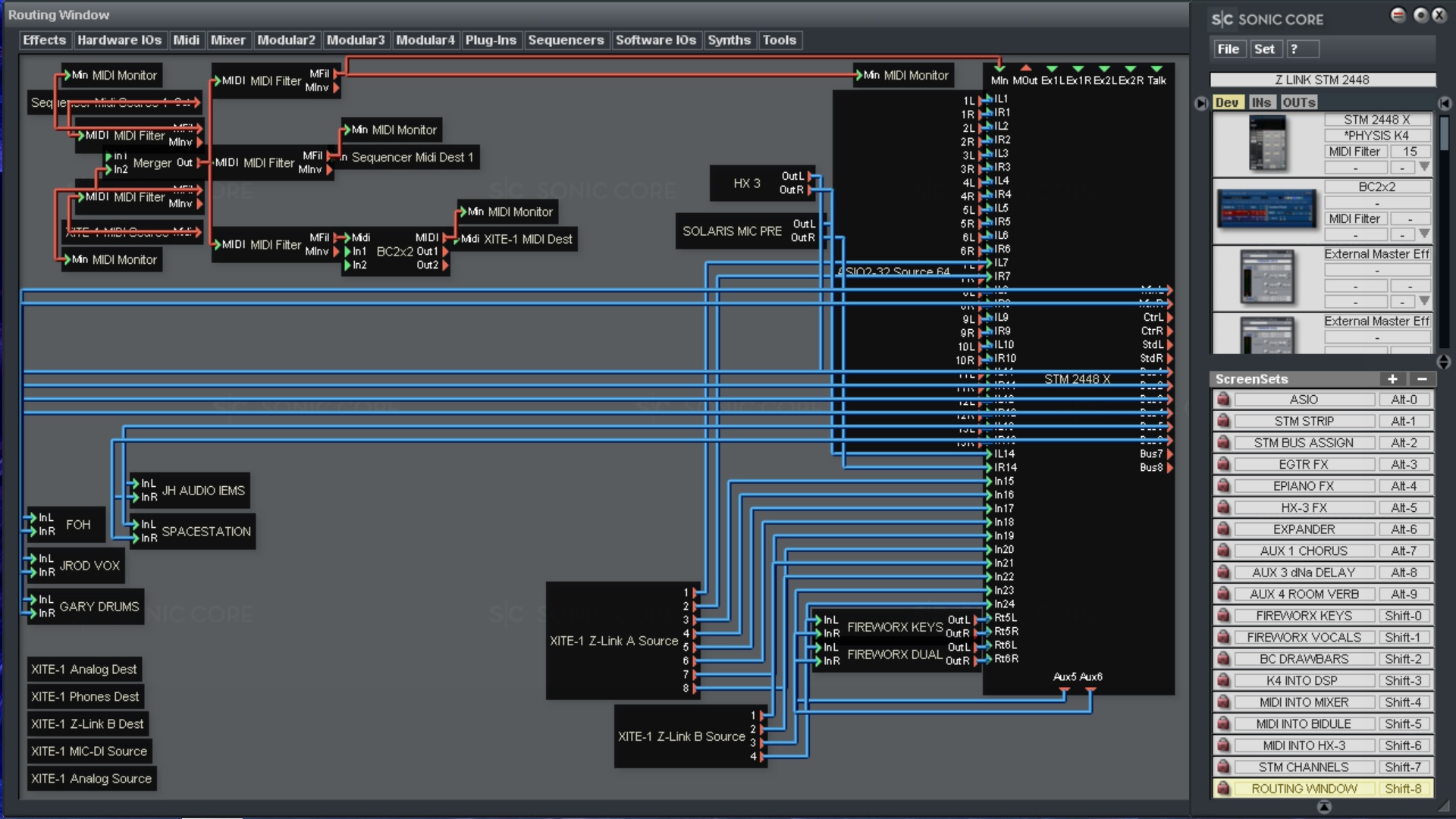The height and width of the screenshot is (819, 1456).
Task: Open the Midi menu in Routing Window
Action: [186, 40]
